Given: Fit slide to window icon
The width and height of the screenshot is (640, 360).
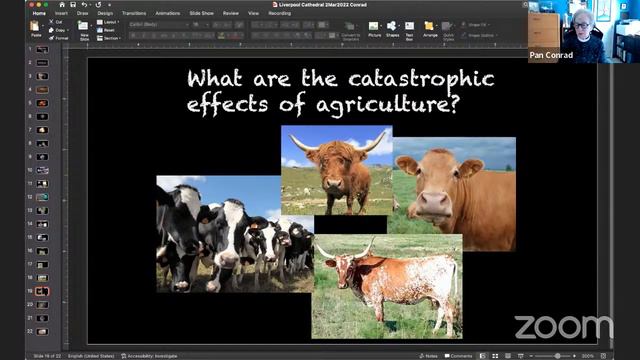Looking at the screenshot, I should (x=604, y=356).
